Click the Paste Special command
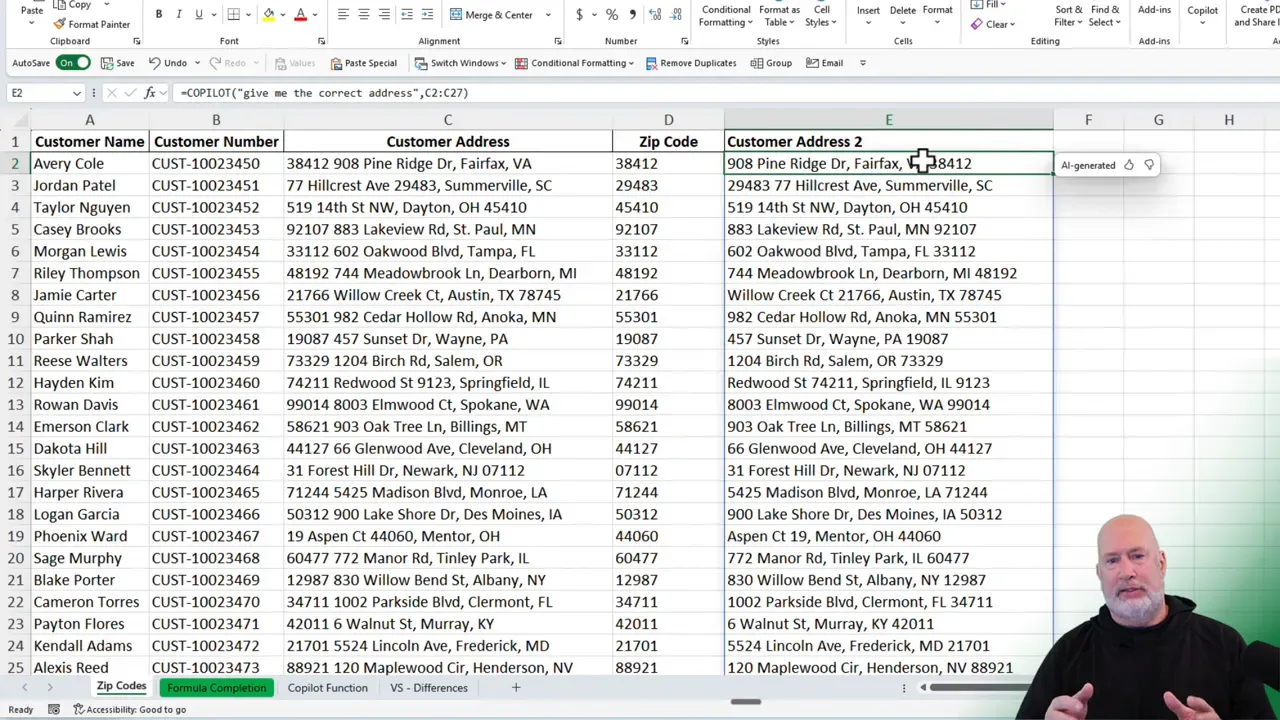This screenshot has height=720, width=1280. pos(371,62)
